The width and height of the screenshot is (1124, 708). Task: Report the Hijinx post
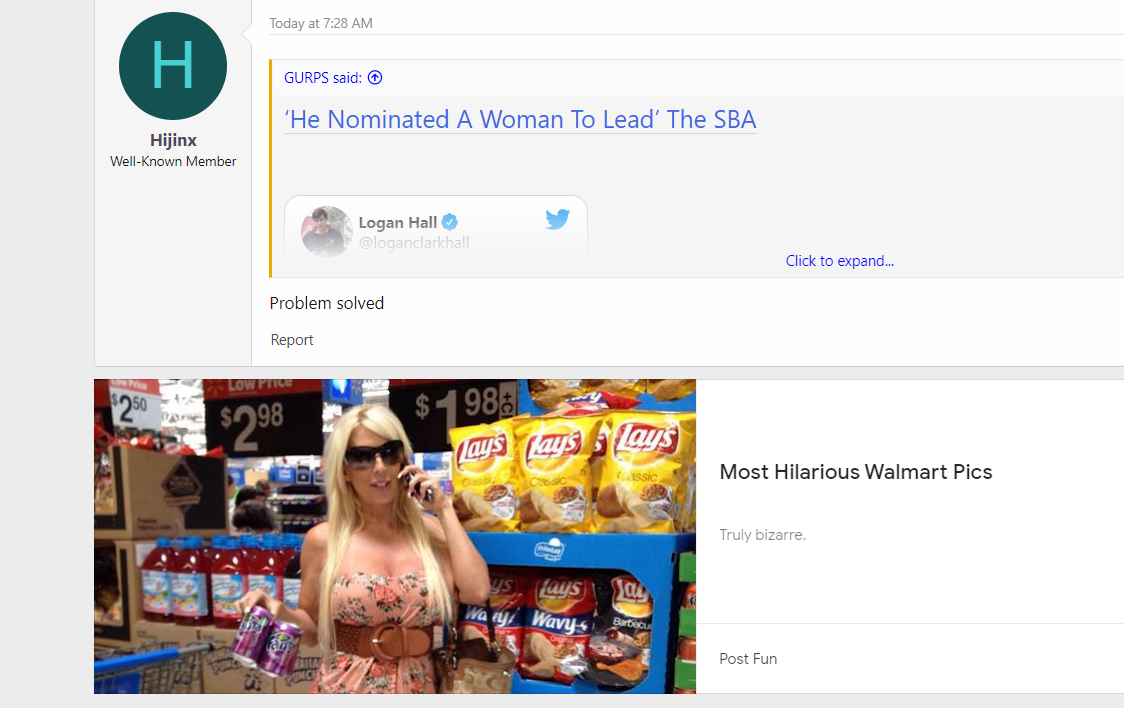click(x=292, y=340)
